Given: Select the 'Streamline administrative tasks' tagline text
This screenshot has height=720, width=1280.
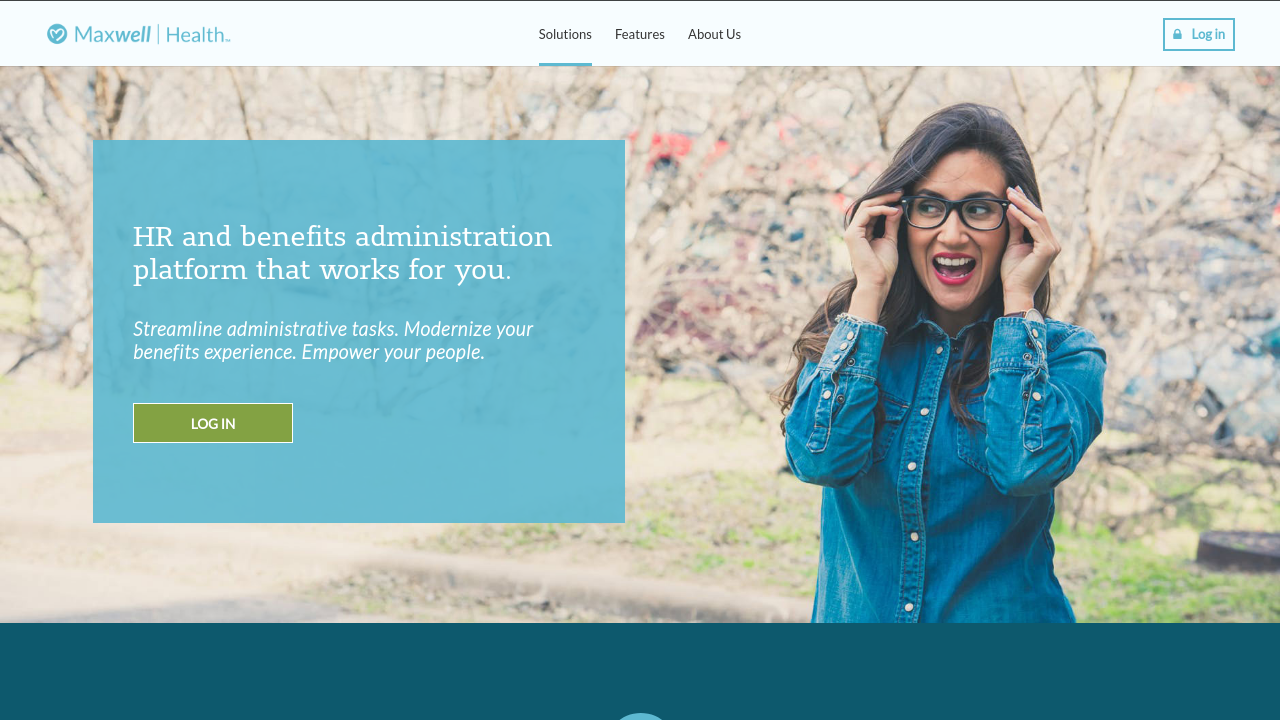Looking at the screenshot, I should [333, 340].
